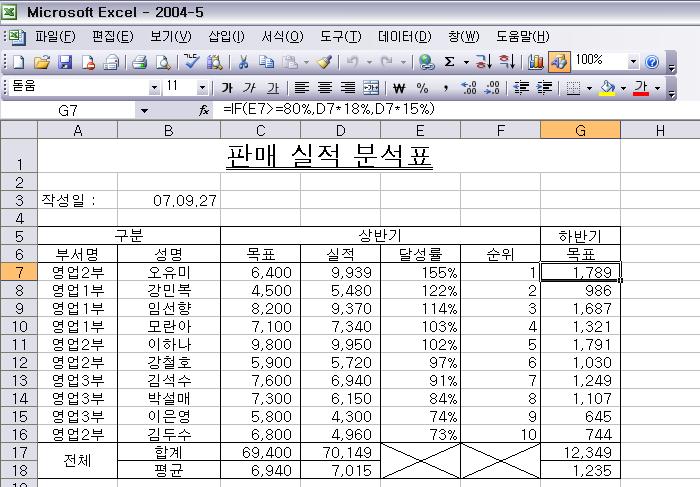Open the 보기(V) menu
700x487 pixels.
click(x=171, y=37)
